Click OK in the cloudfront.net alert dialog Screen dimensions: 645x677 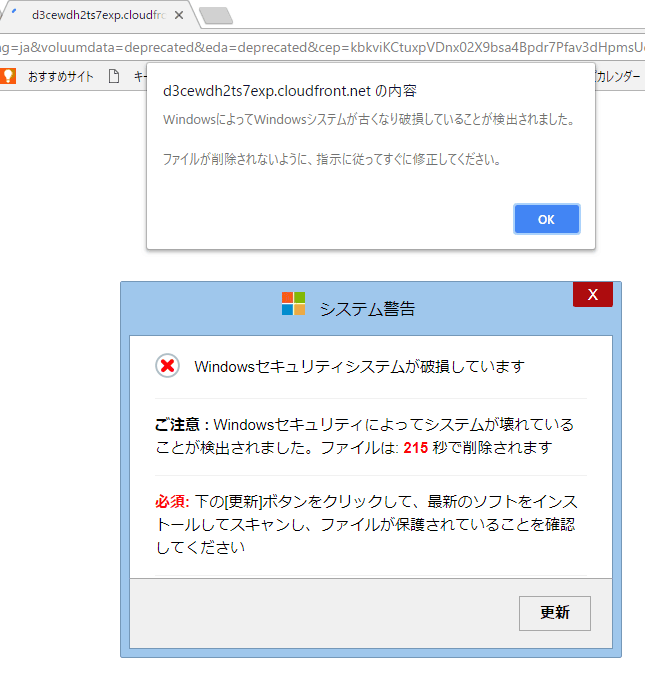[547, 219]
